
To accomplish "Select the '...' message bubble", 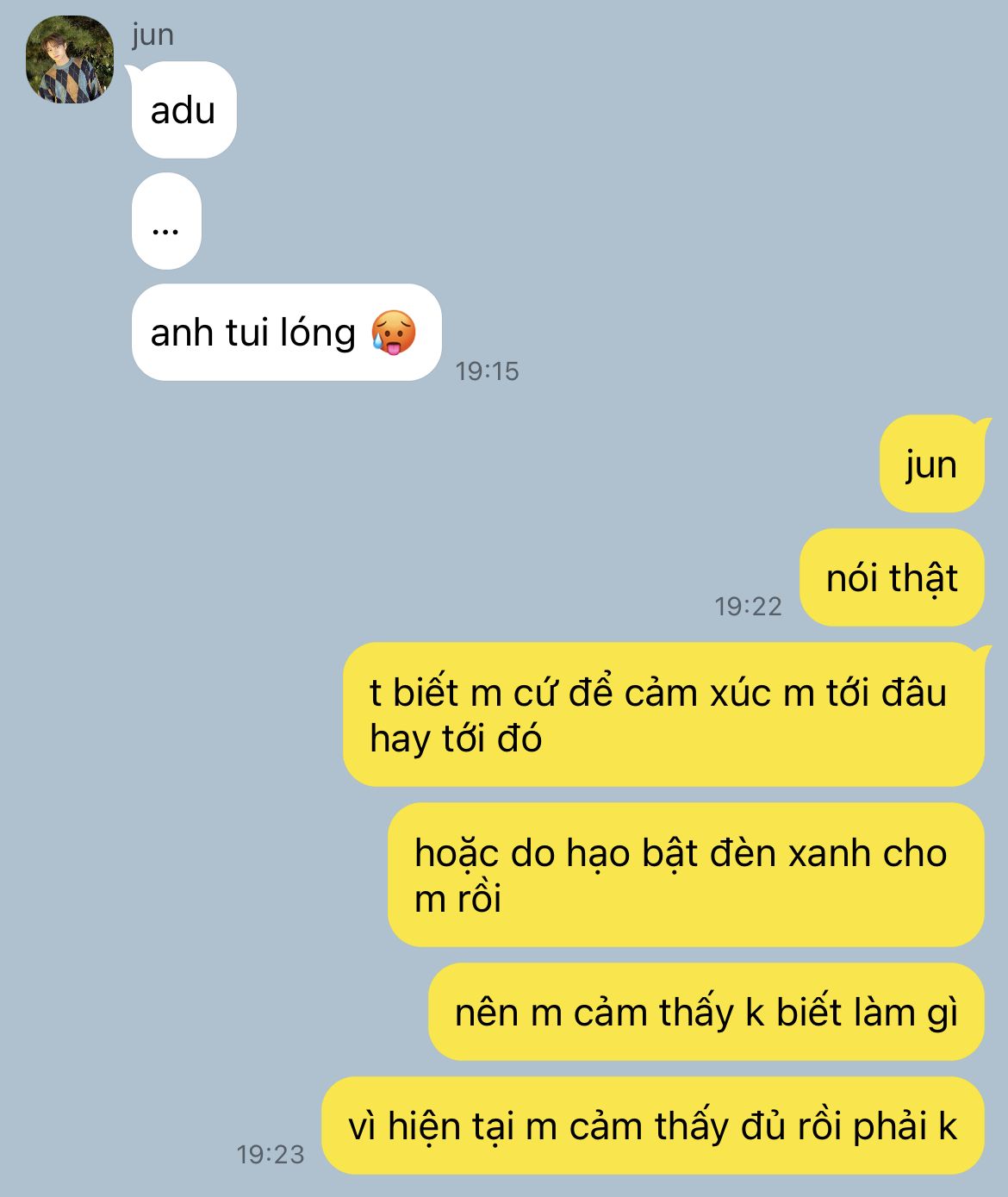I will [x=166, y=221].
